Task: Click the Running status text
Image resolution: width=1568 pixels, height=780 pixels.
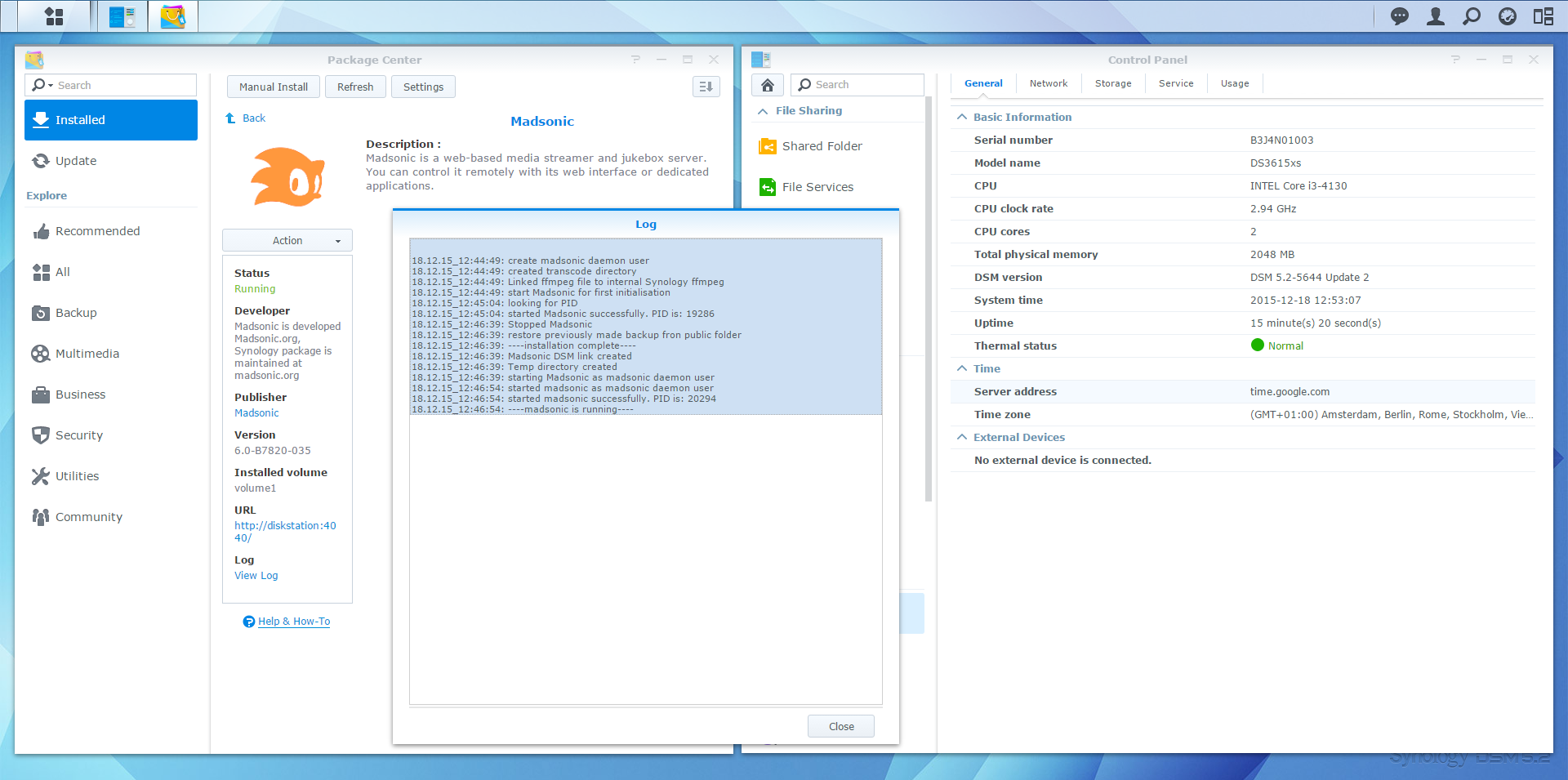Action: pyautogui.click(x=255, y=289)
